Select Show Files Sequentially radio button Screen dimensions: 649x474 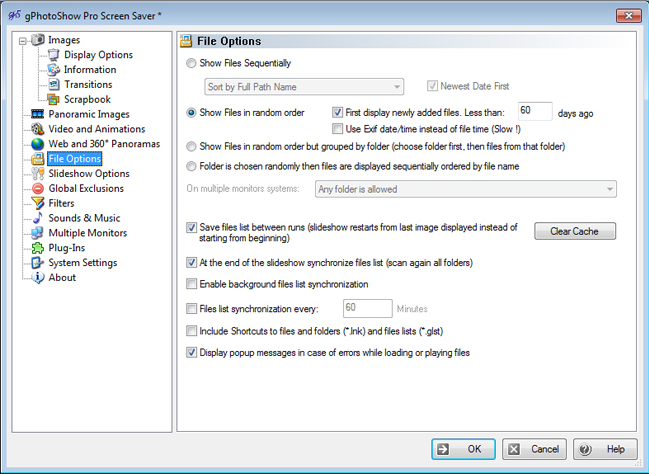coord(192,63)
